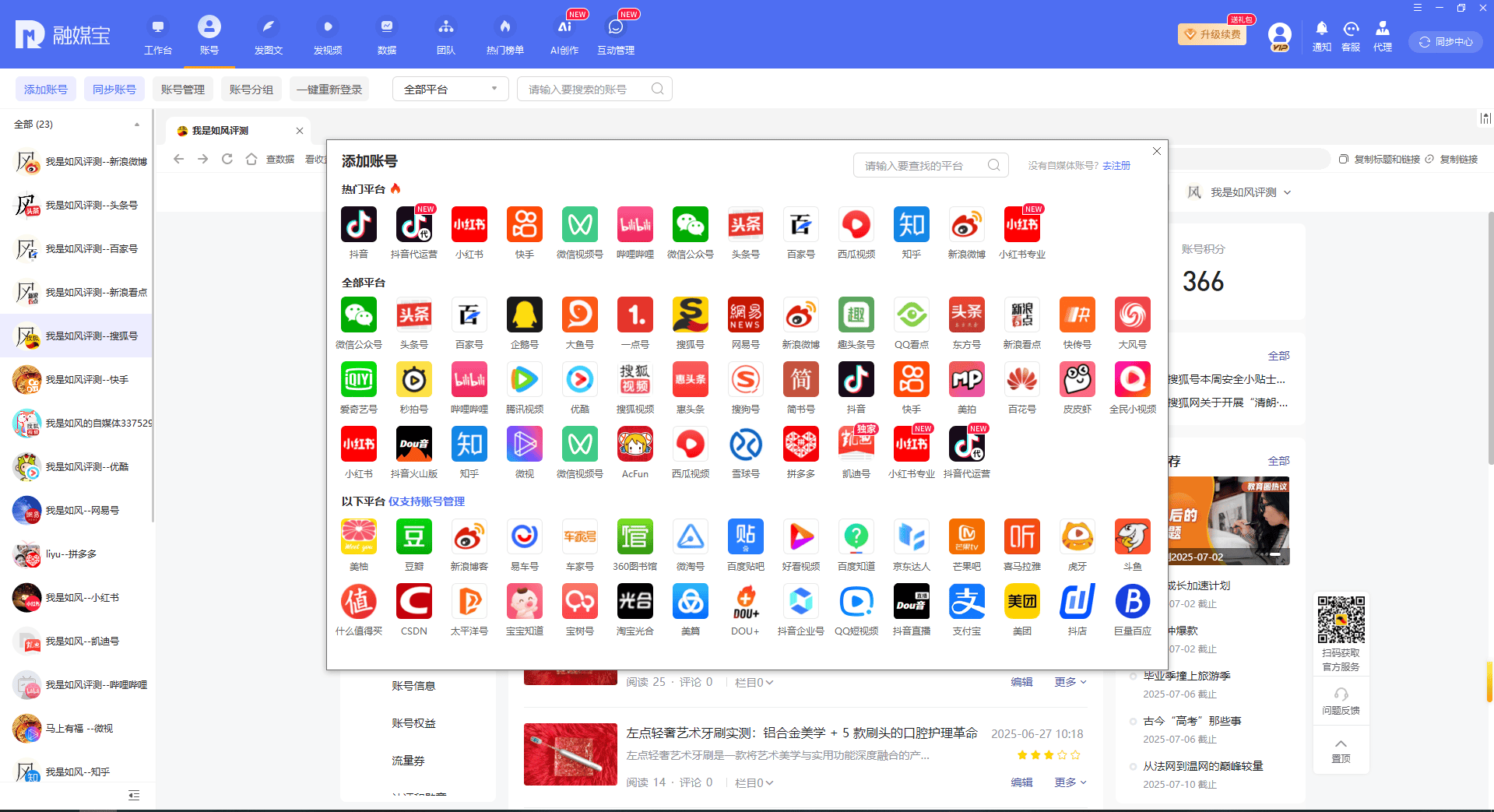Add 企鹅号 platform account
Image resolution: width=1494 pixels, height=812 pixels.
pyautogui.click(x=525, y=315)
